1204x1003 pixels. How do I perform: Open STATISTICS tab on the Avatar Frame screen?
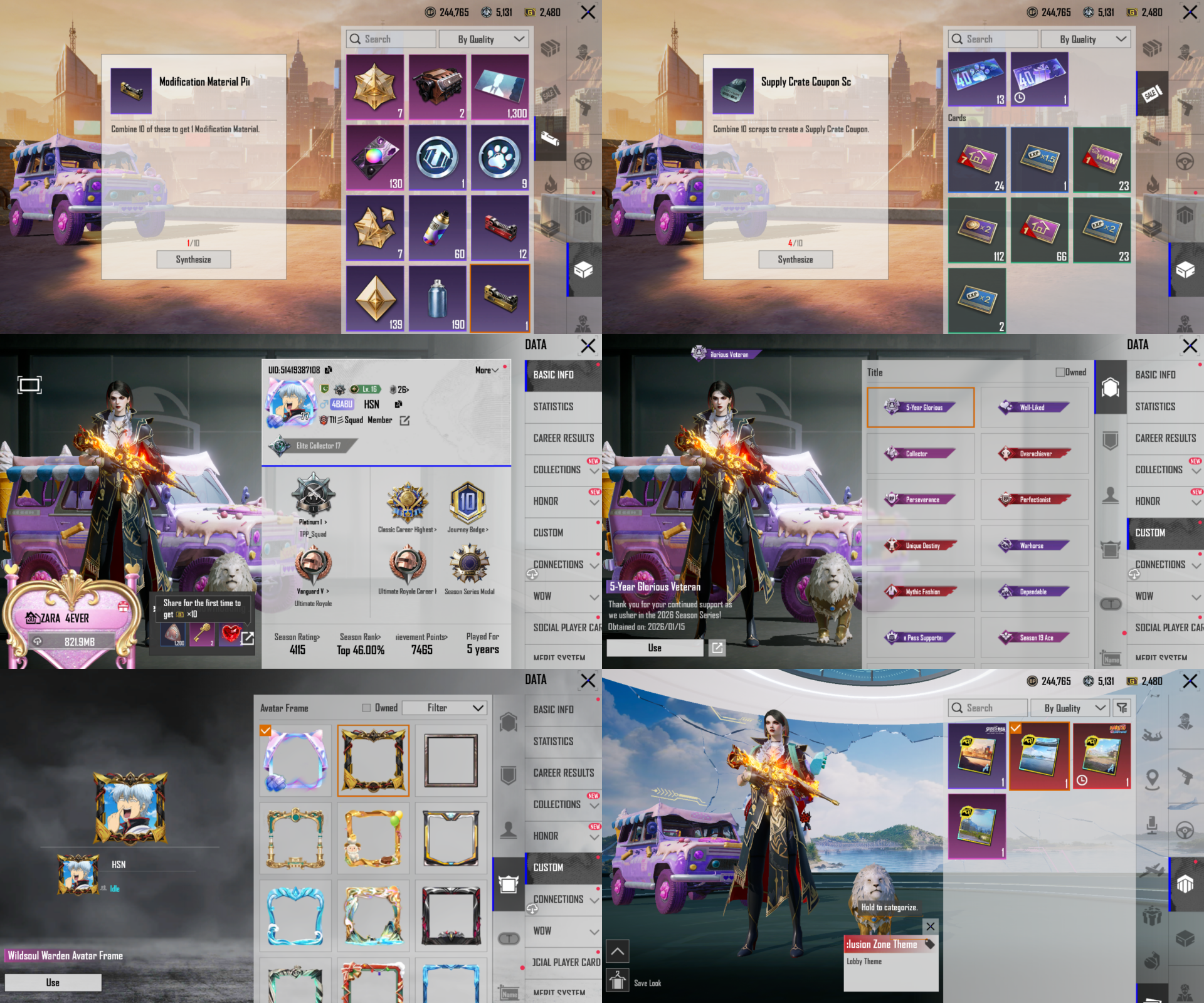[x=563, y=741]
